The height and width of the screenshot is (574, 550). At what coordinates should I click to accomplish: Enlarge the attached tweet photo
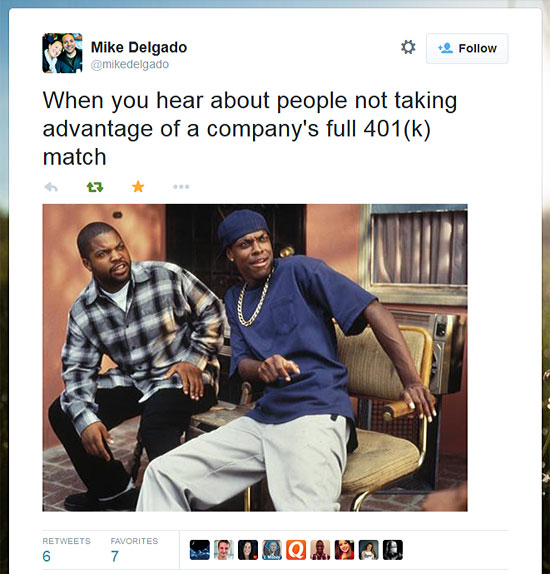tap(255, 358)
